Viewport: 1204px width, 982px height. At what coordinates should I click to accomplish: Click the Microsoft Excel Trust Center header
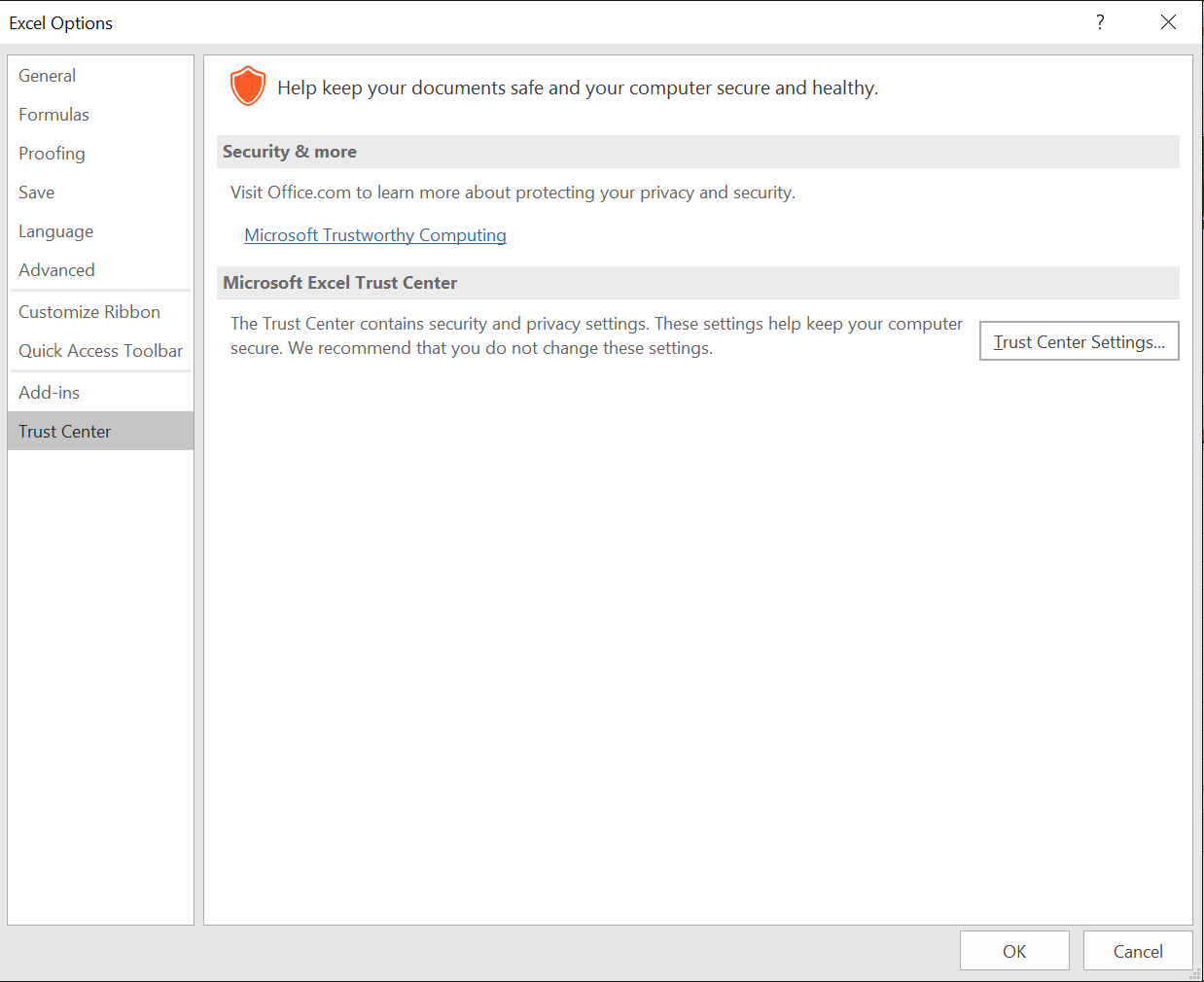tap(698, 283)
